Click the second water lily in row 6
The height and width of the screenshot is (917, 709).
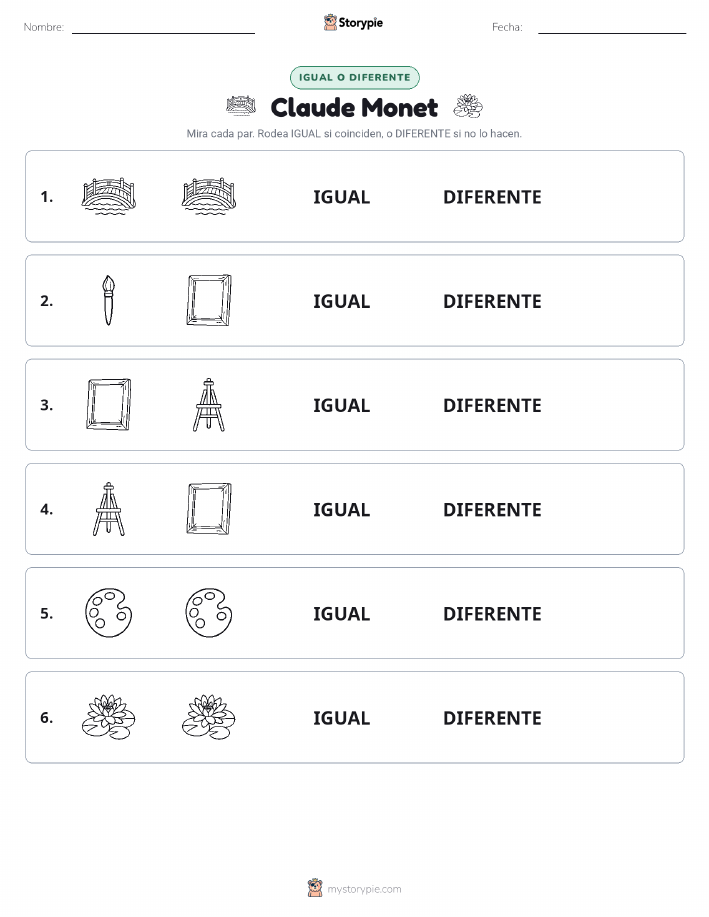pyautogui.click(x=209, y=717)
